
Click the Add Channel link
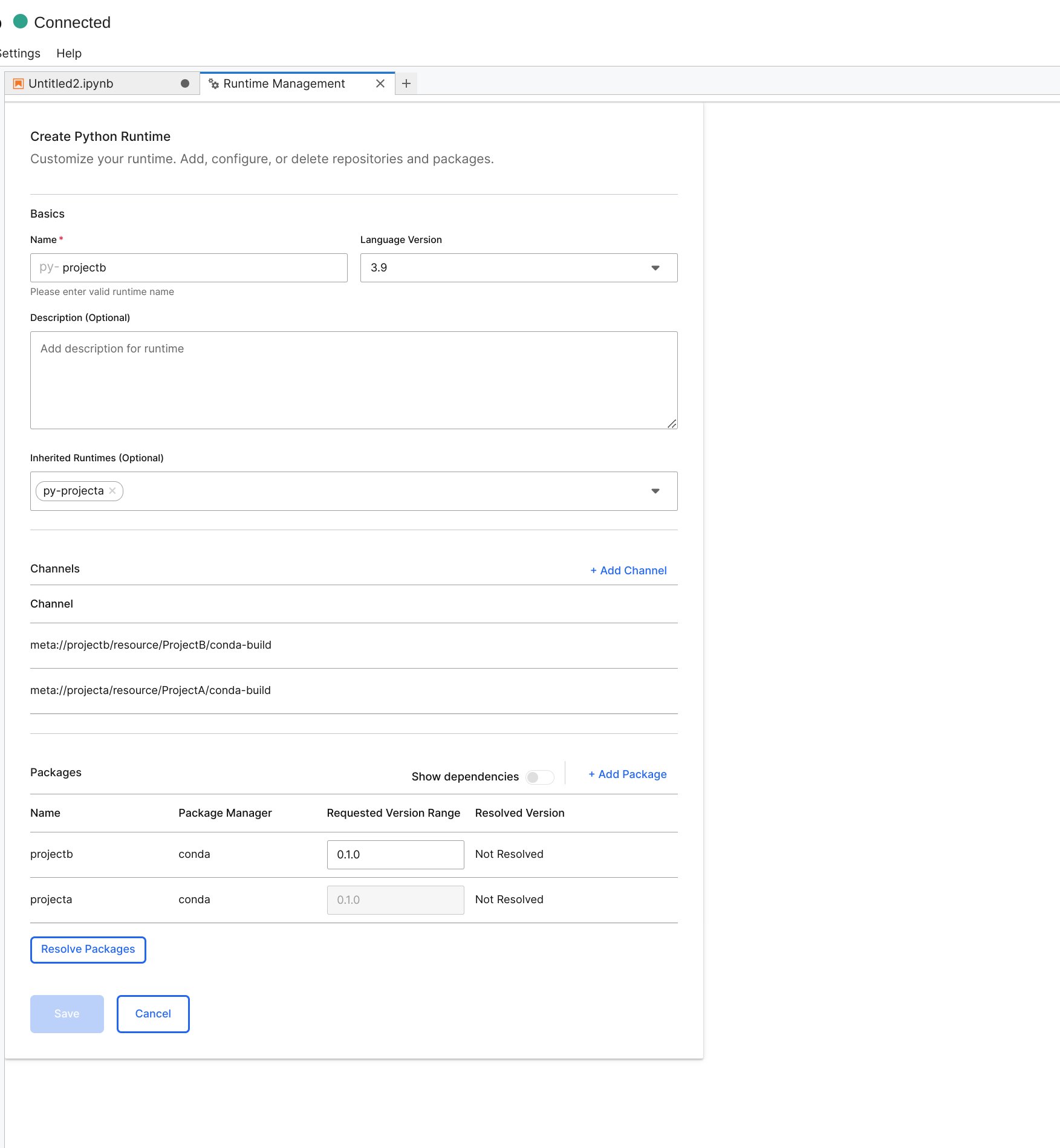point(628,570)
